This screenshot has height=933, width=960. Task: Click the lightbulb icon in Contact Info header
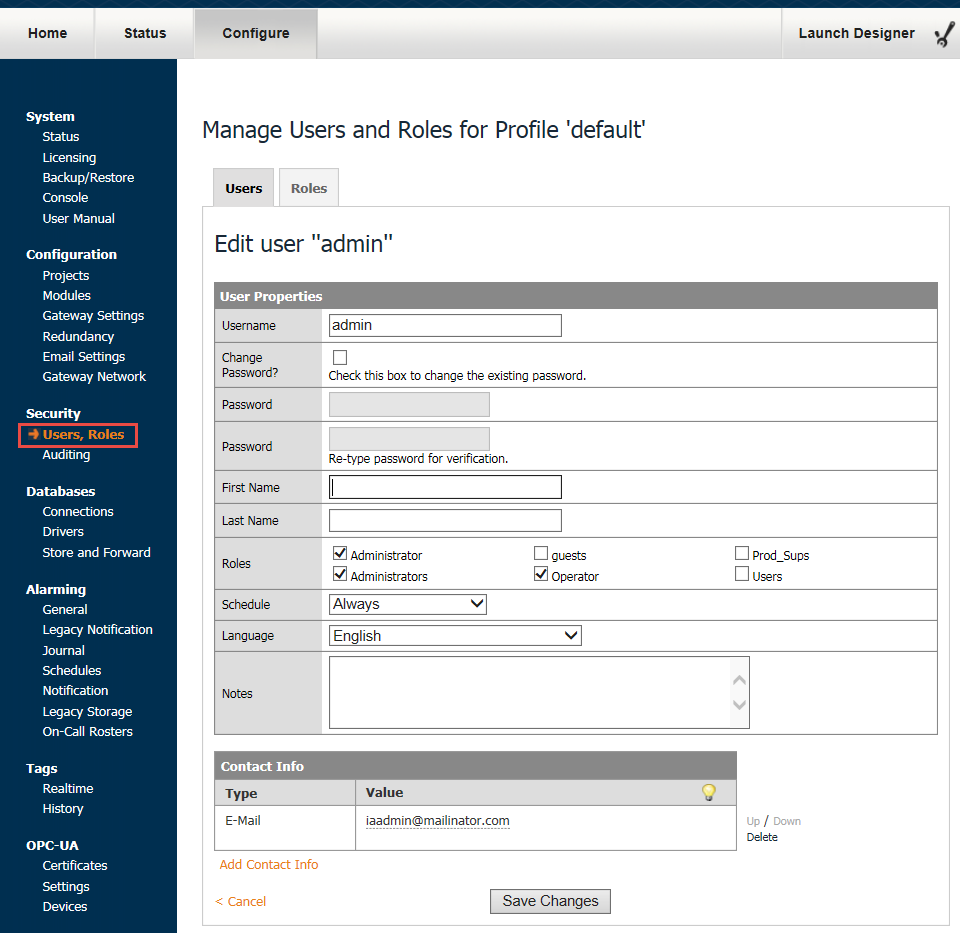tap(709, 791)
